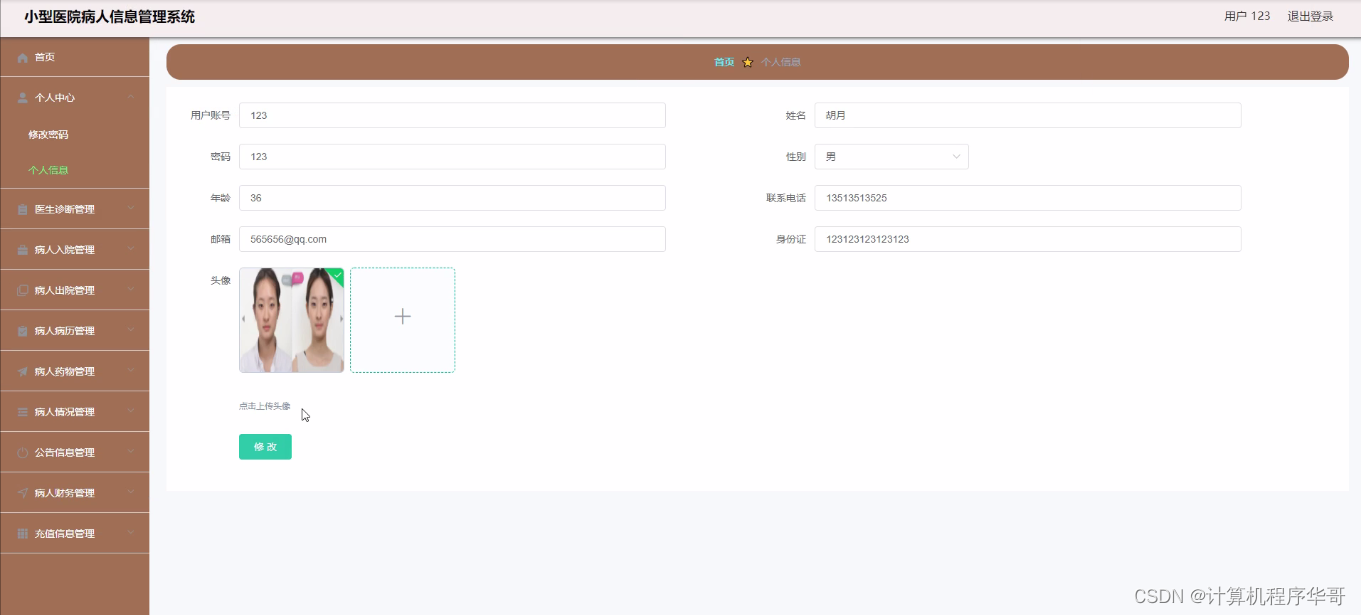Focus the 联系电话 input field

(x=1028, y=198)
